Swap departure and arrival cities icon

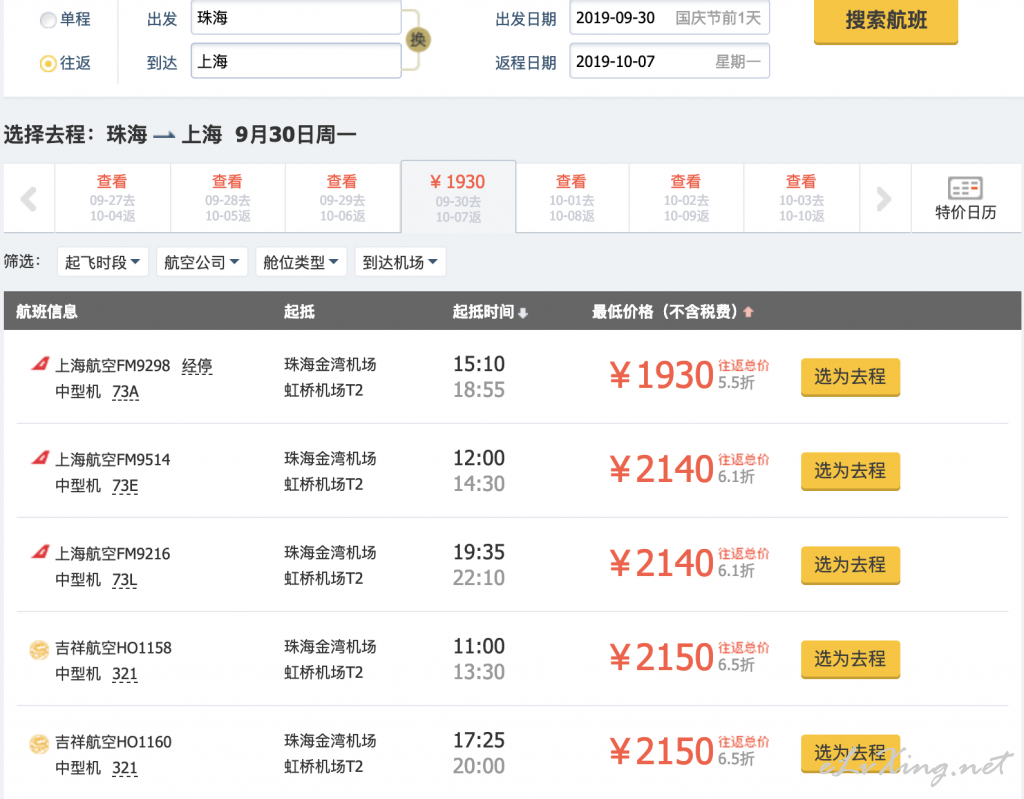point(418,40)
